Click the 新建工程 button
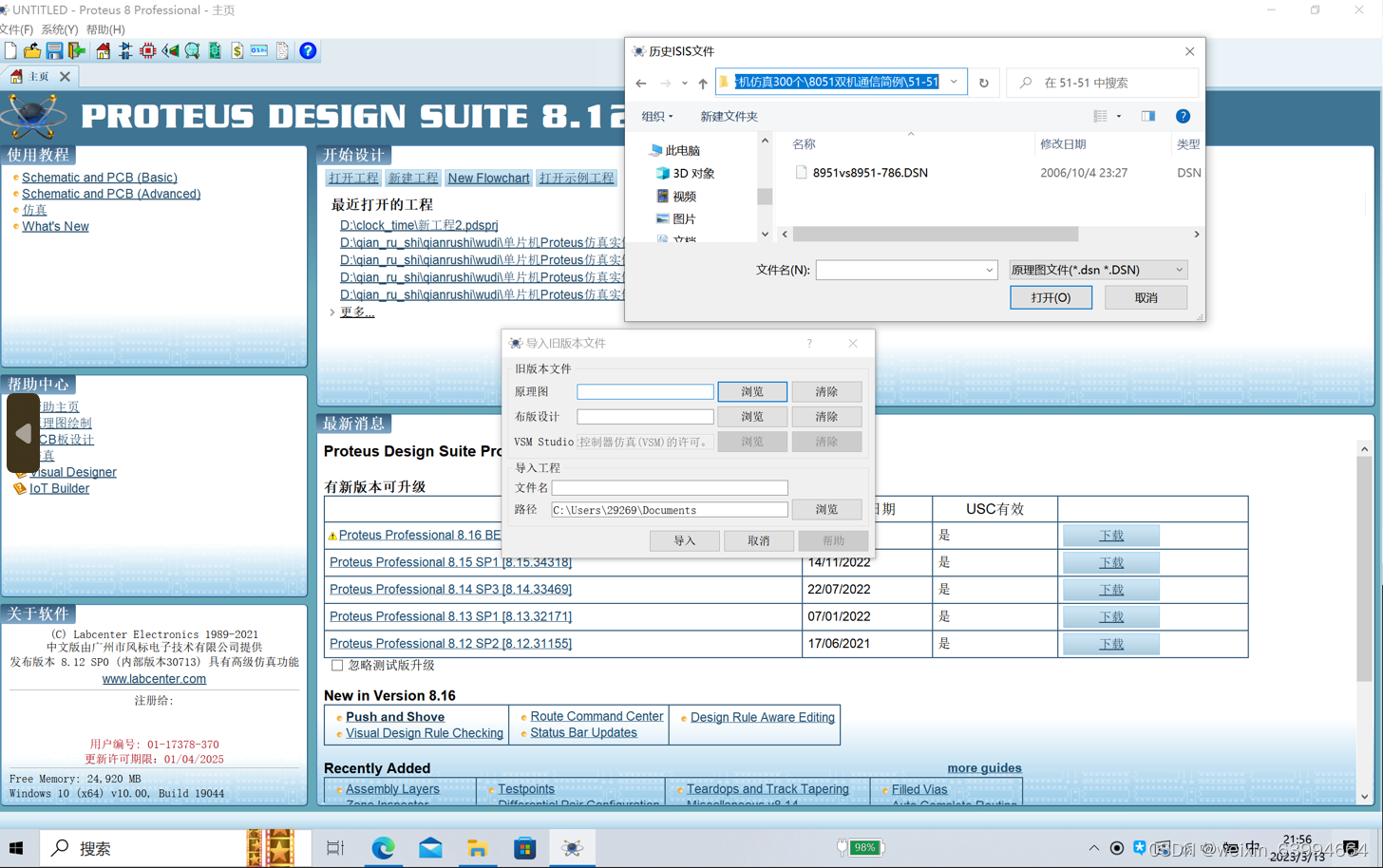The height and width of the screenshot is (868, 1383). (x=412, y=178)
